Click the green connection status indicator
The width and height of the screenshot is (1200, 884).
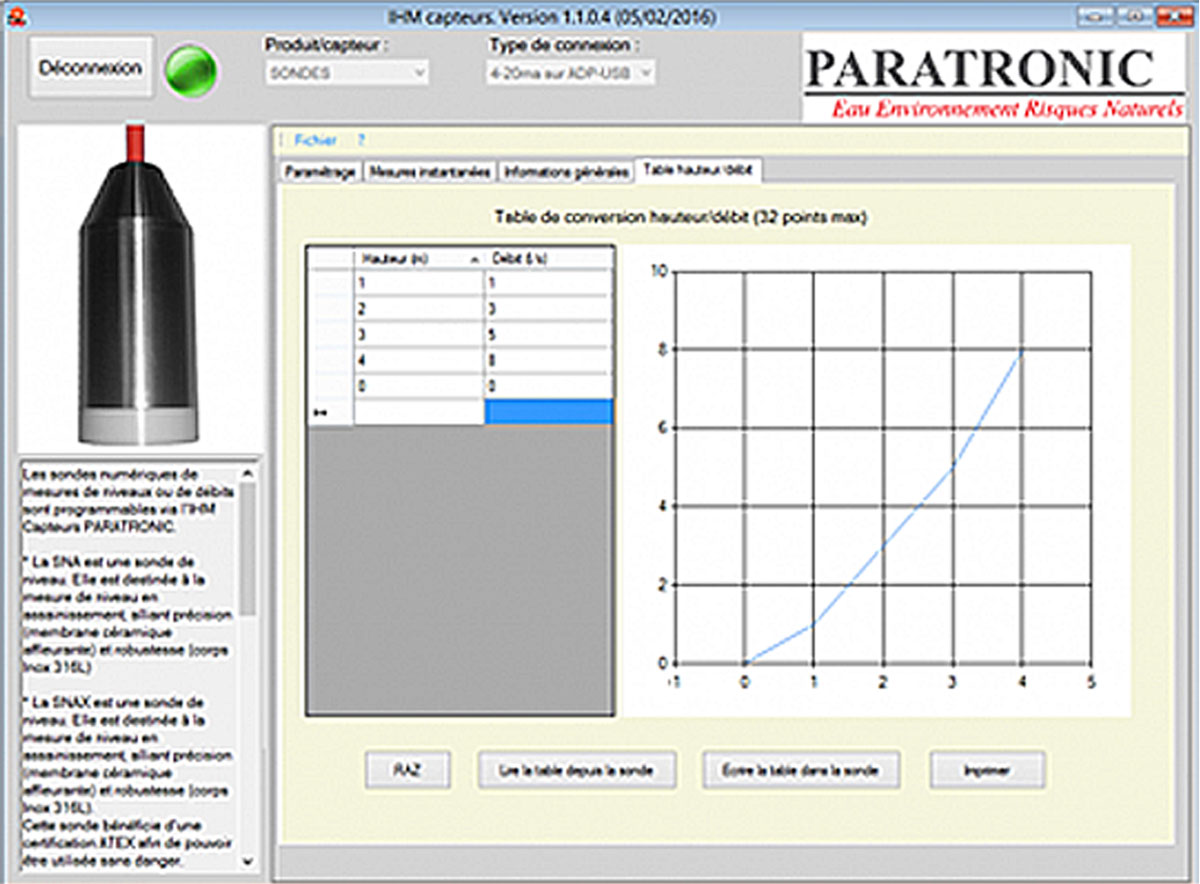191,70
